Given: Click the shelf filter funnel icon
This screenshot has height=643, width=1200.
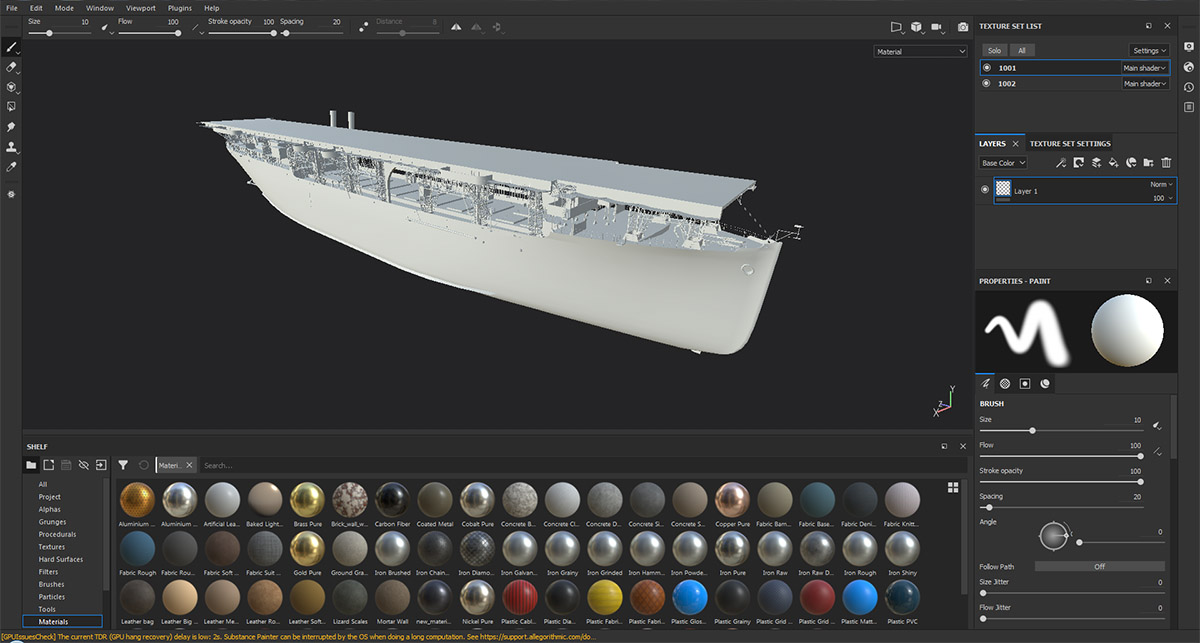Looking at the screenshot, I should 123,465.
